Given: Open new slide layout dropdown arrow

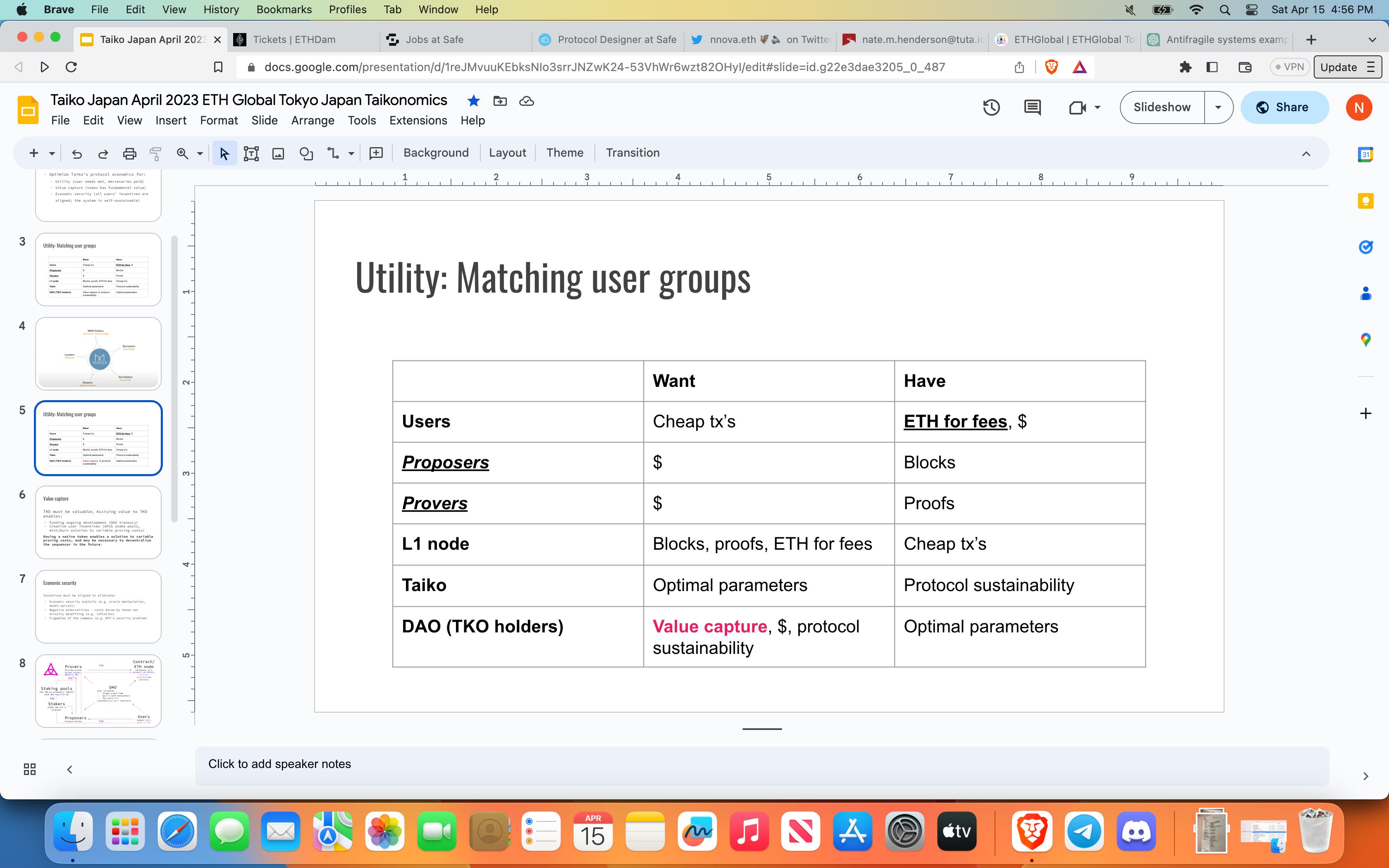Looking at the screenshot, I should coord(52,153).
